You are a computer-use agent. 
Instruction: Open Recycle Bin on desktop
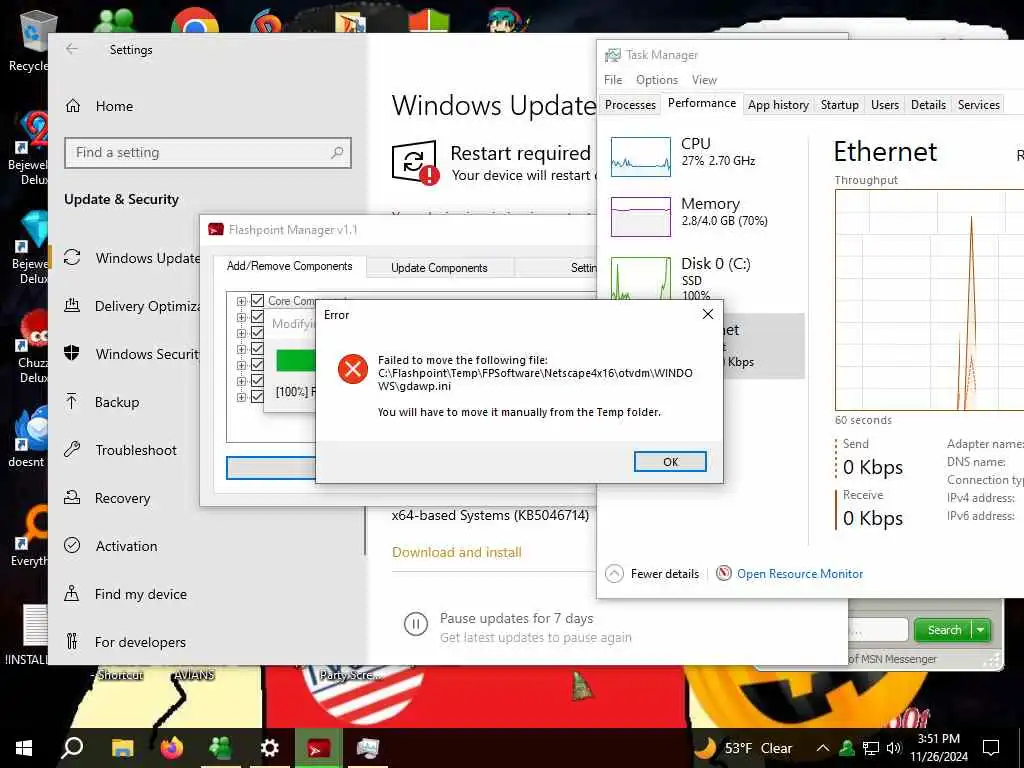29,40
